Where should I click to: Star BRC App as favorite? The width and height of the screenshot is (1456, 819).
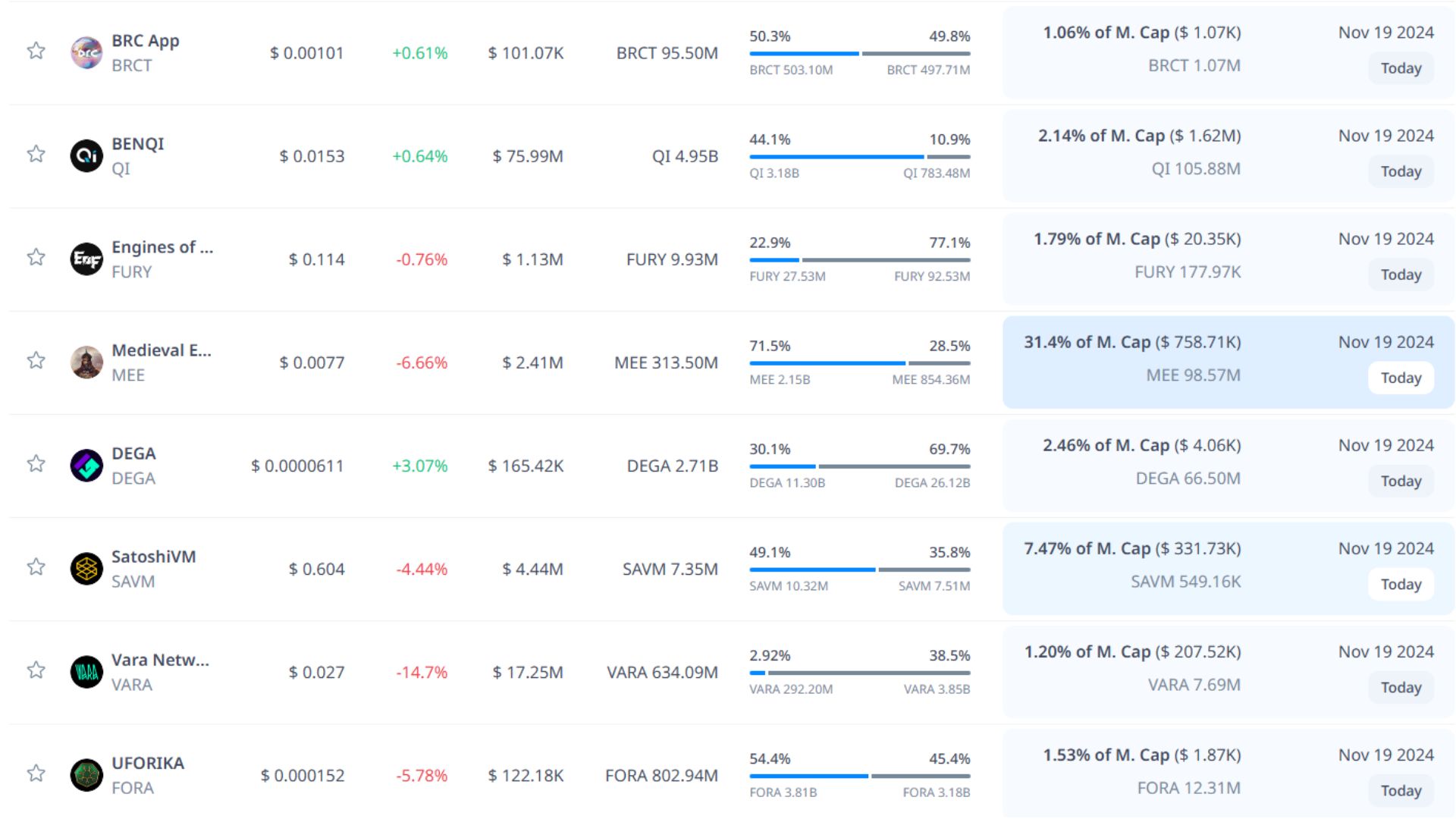point(36,51)
